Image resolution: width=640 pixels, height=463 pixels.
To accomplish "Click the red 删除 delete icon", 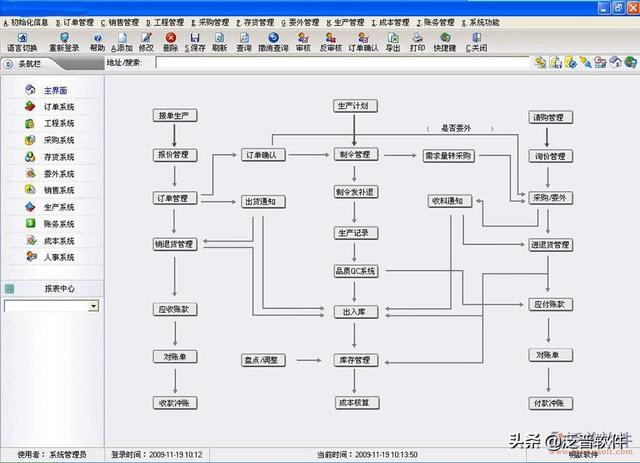I will tap(171, 38).
